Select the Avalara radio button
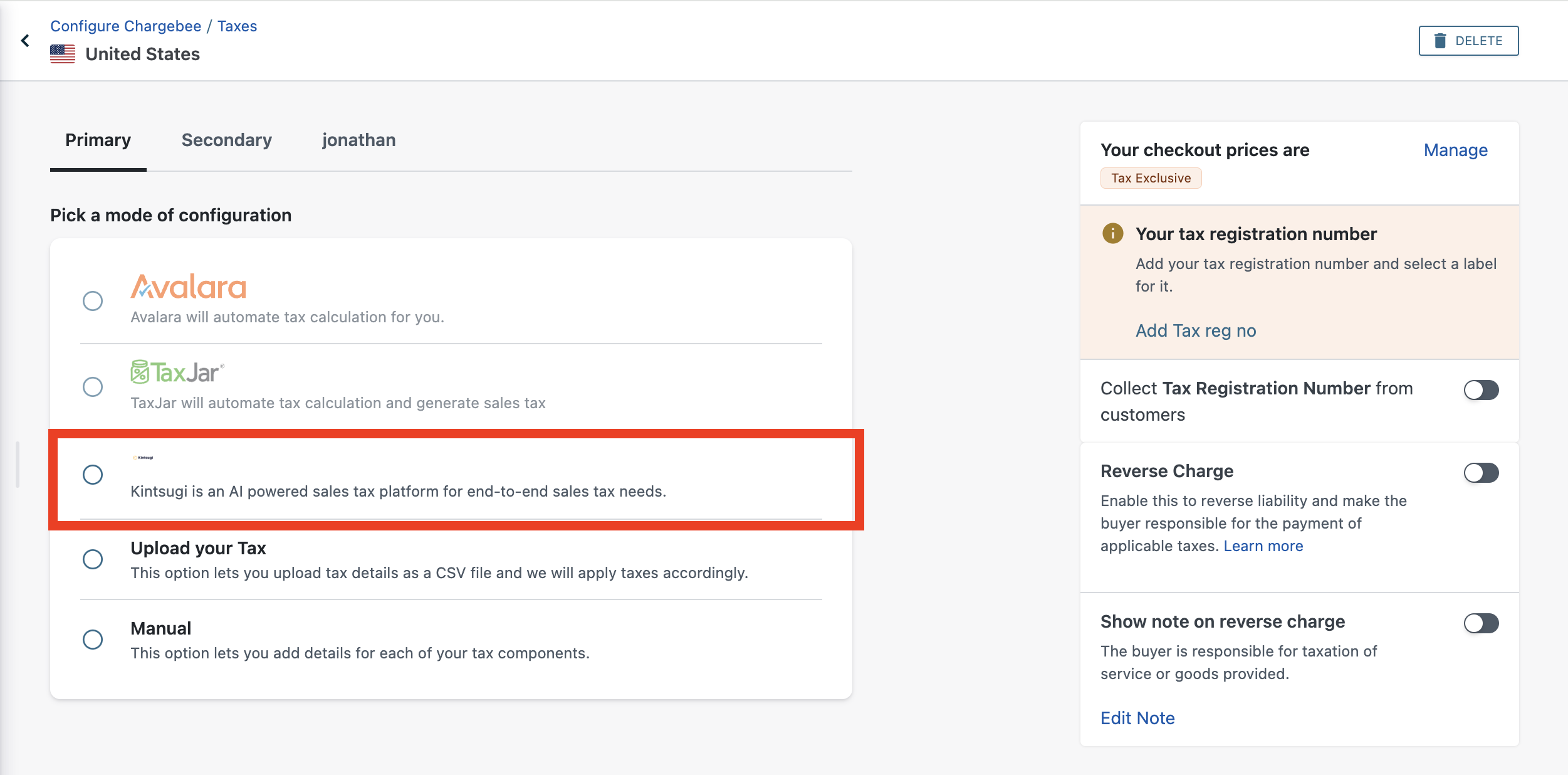This screenshot has height=775, width=1568. pos(93,301)
